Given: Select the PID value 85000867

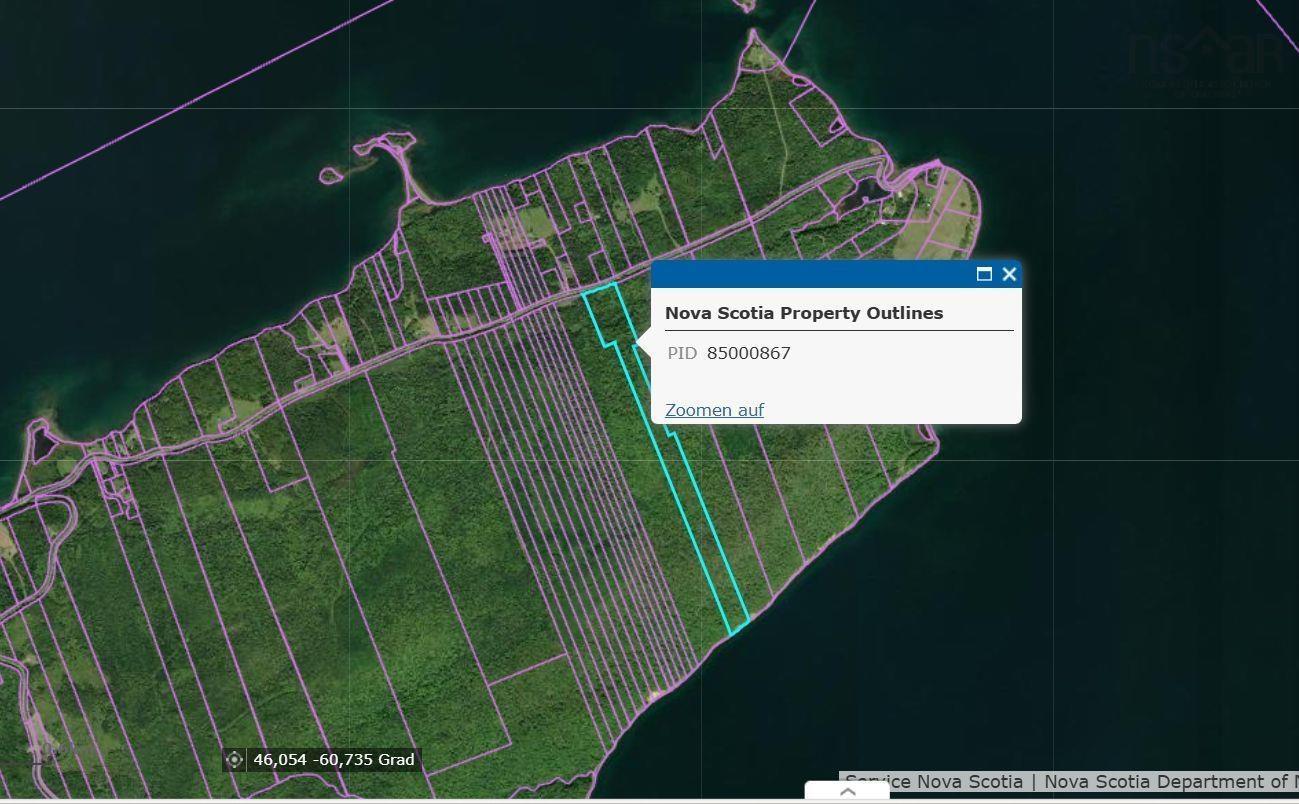Looking at the screenshot, I should coord(748,353).
